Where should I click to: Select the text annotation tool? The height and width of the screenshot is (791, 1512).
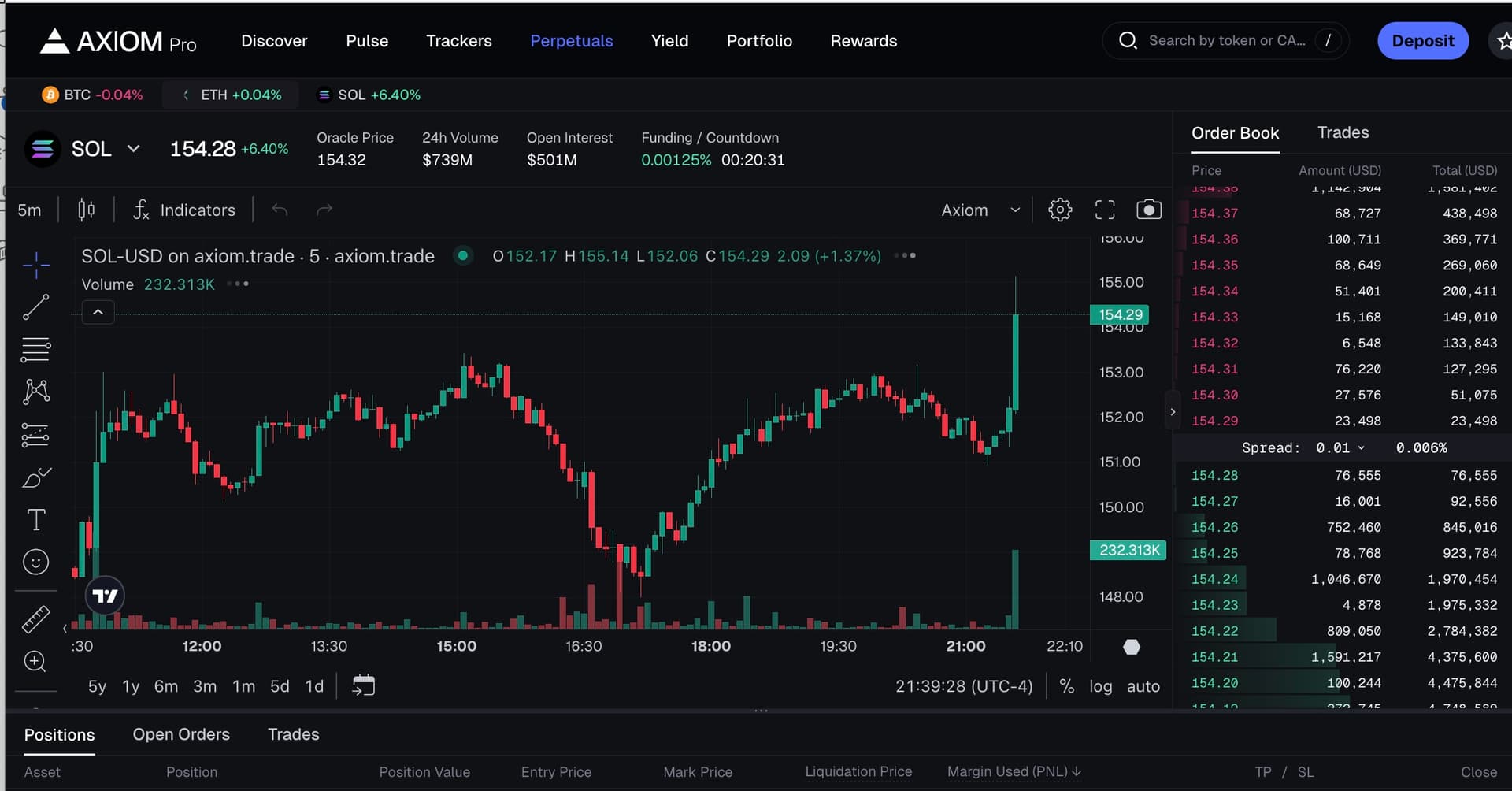(x=36, y=520)
